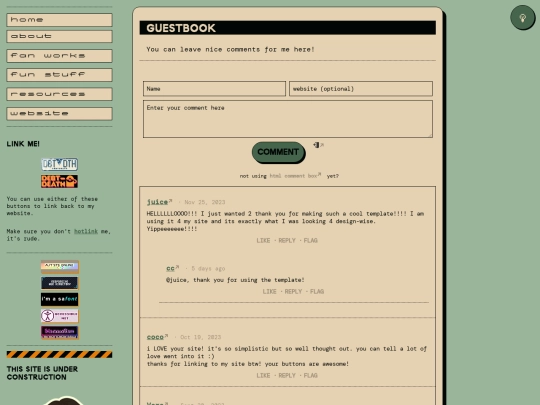Click the dark navy badge below rainbow badge

tap(60, 283)
